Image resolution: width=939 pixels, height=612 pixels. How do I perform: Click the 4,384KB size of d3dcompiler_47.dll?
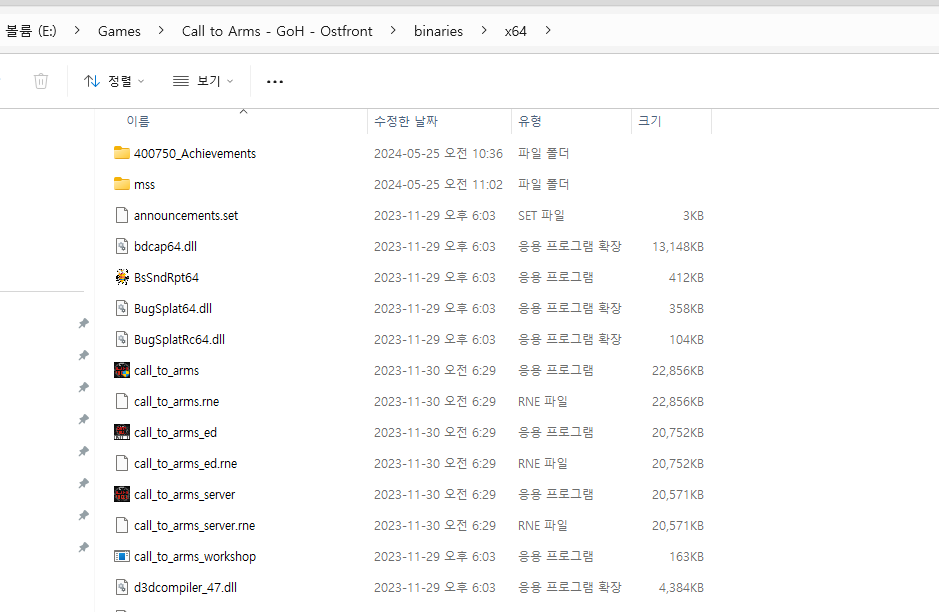pyautogui.click(x=681, y=588)
